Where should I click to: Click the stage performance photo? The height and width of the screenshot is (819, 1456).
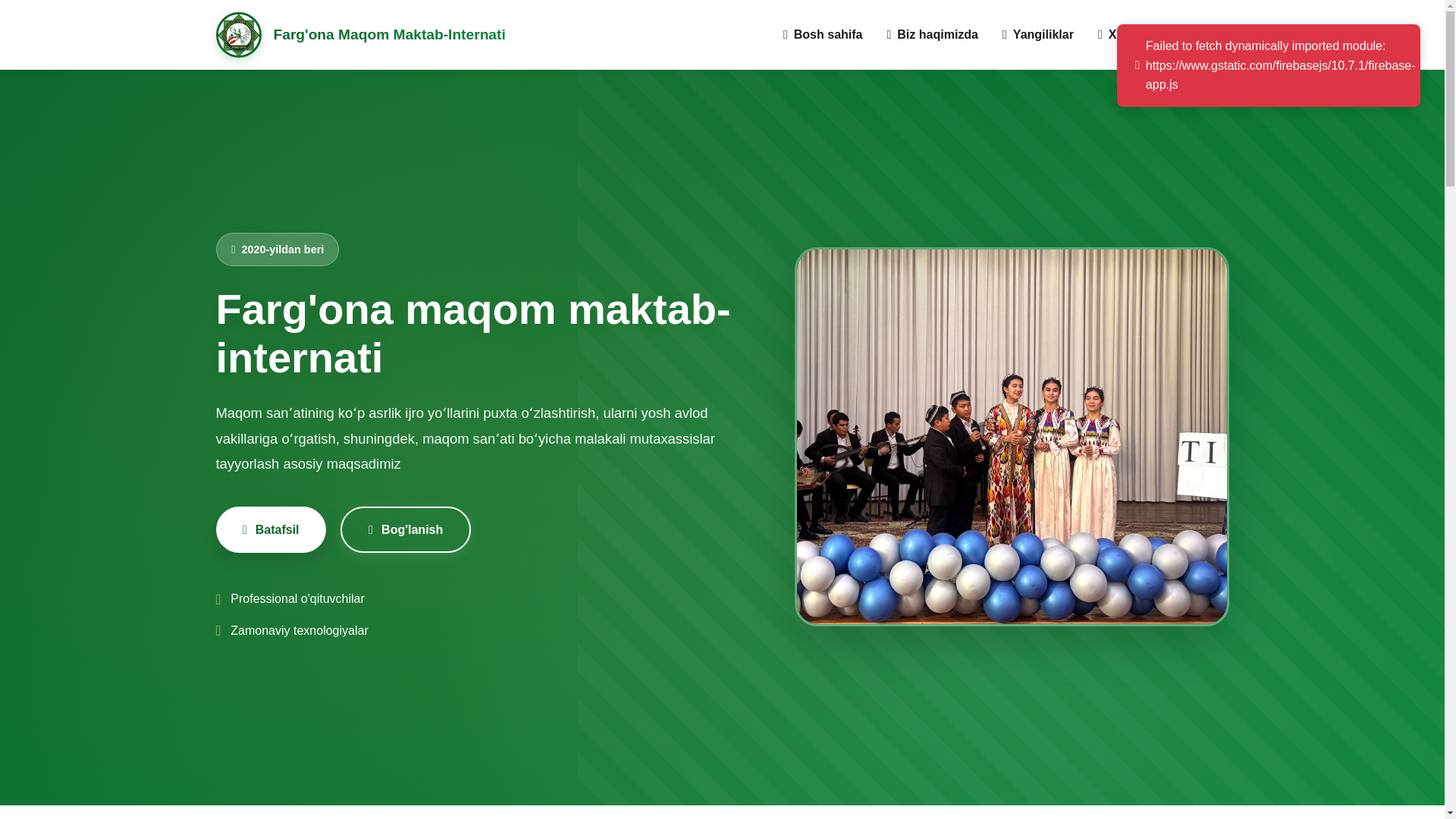coord(1012,437)
